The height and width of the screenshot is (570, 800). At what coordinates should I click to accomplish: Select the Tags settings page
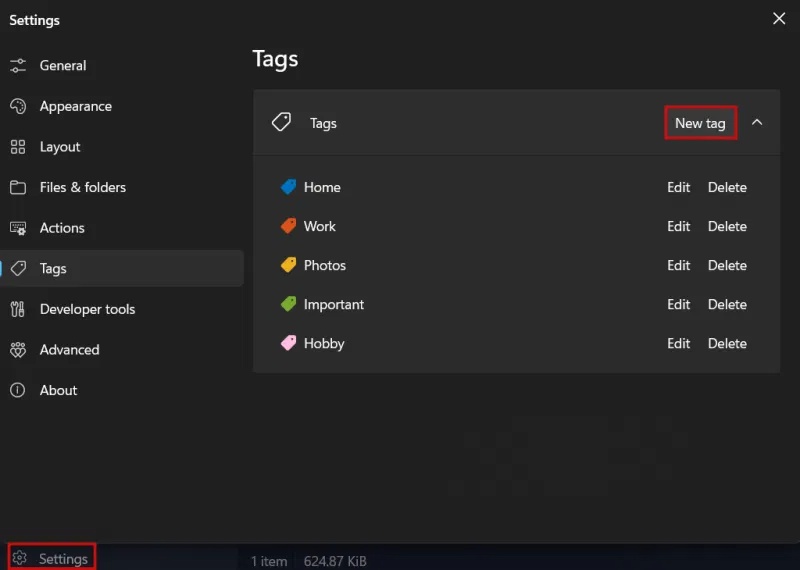click(x=121, y=268)
